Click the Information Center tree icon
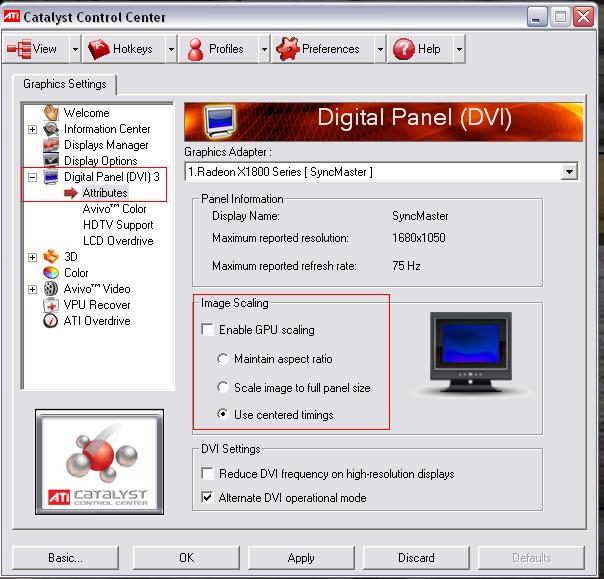 point(51,129)
